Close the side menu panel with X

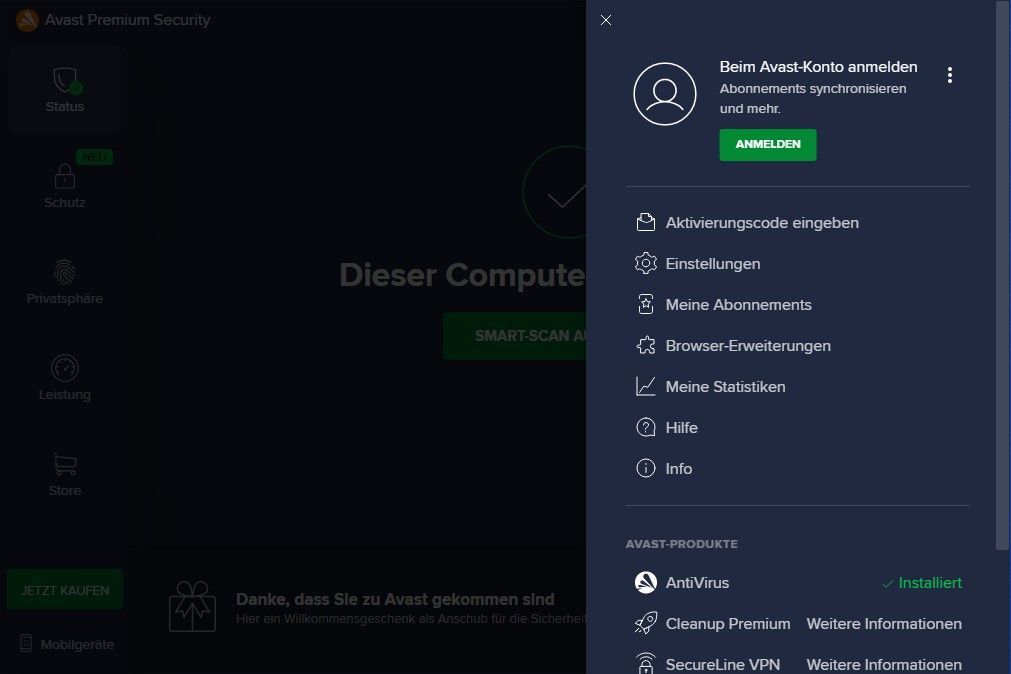(x=606, y=20)
